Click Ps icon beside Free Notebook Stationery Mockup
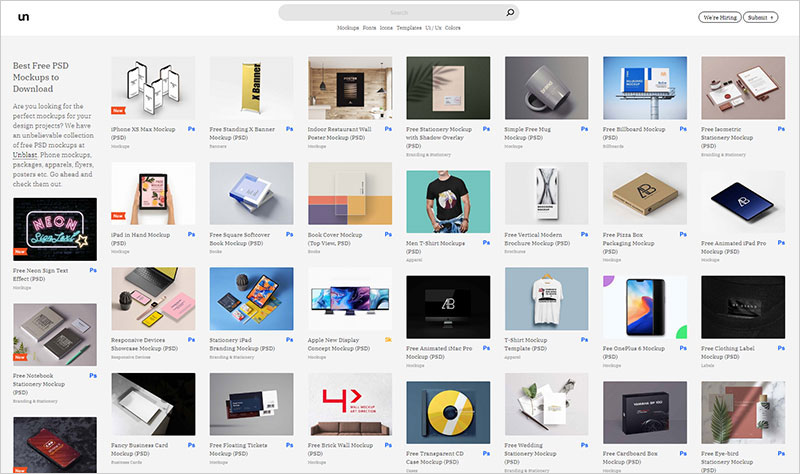Viewport: 800px width, 474px height. (x=93, y=376)
